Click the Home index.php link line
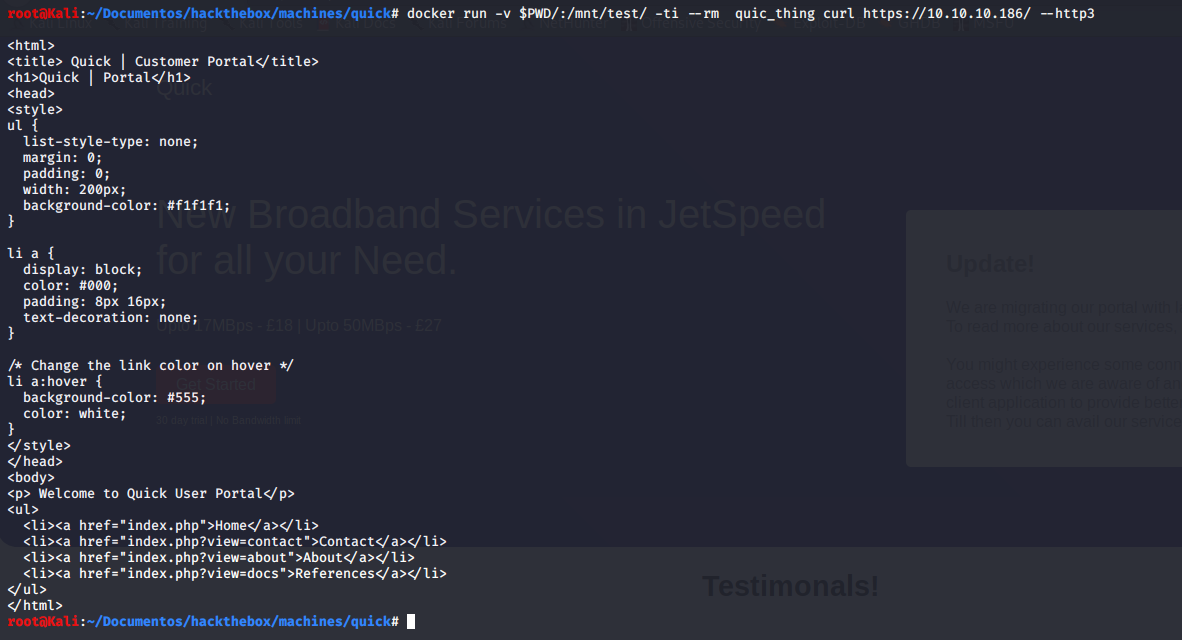The width and height of the screenshot is (1182, 640). (x=170, y=526)
